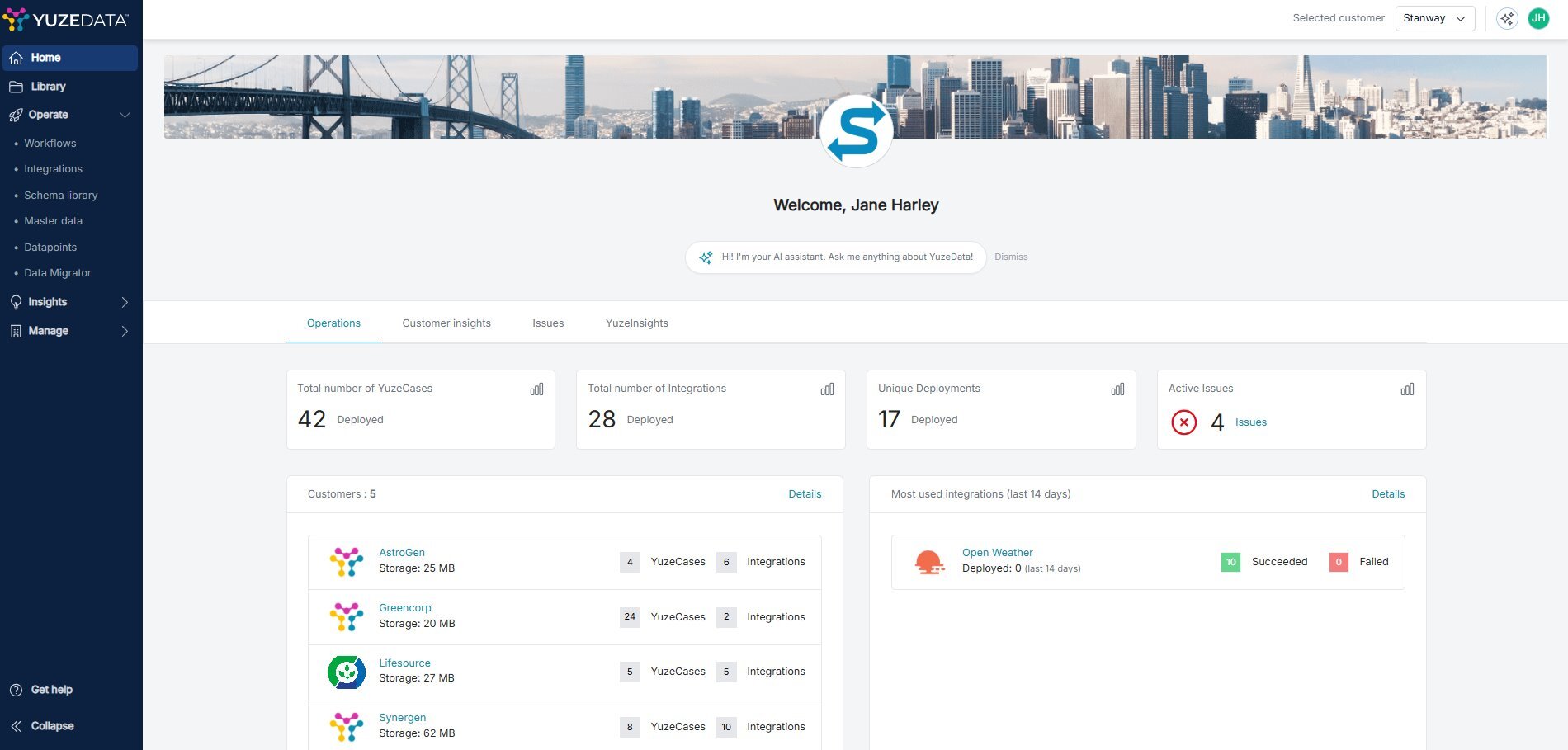Image resolution: width=1568 pixels, height=750 pixels.
Task: Click chart icon on Unique Deployments card
Action: coord(1117,389)
